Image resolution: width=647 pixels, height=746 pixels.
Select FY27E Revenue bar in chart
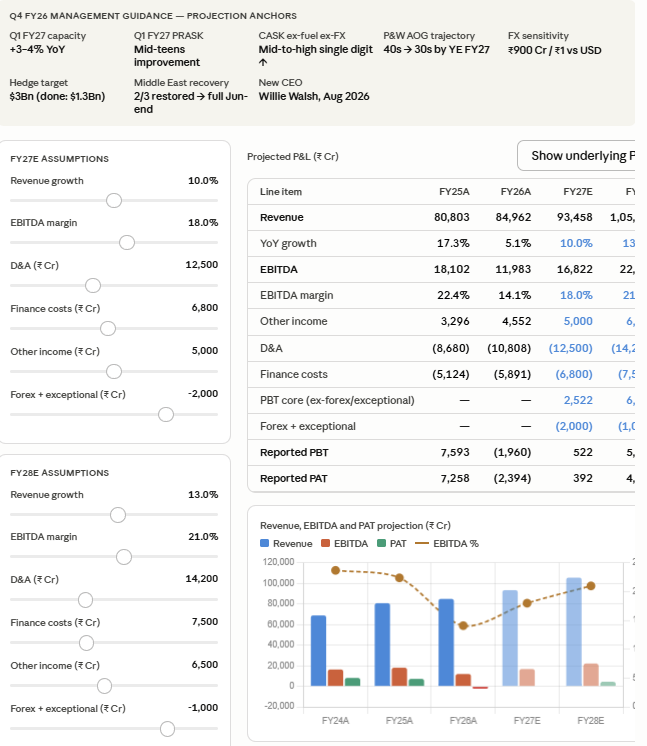click(x=510, y=638)
